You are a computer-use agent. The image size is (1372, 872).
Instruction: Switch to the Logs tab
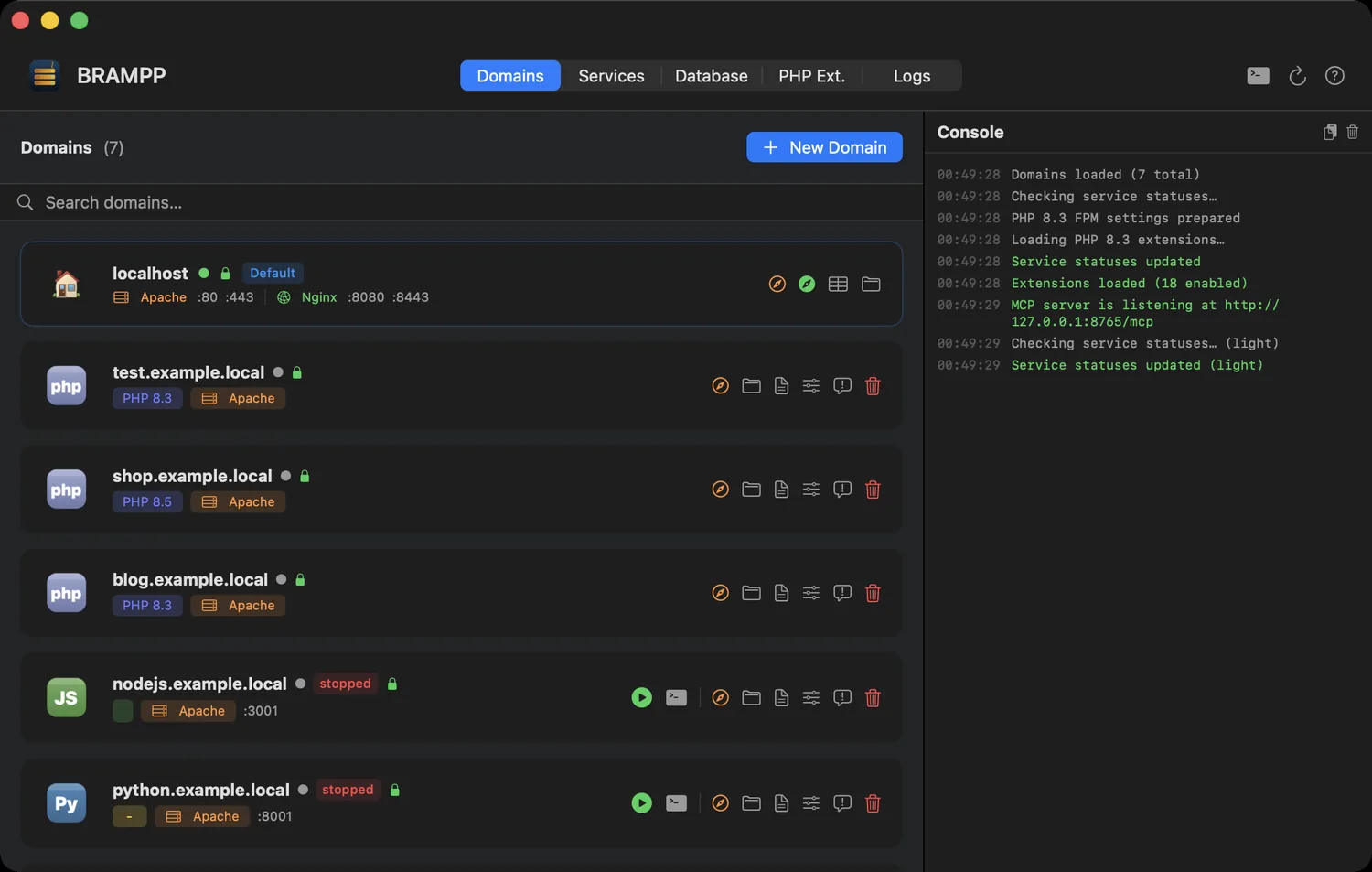[912, 76]
